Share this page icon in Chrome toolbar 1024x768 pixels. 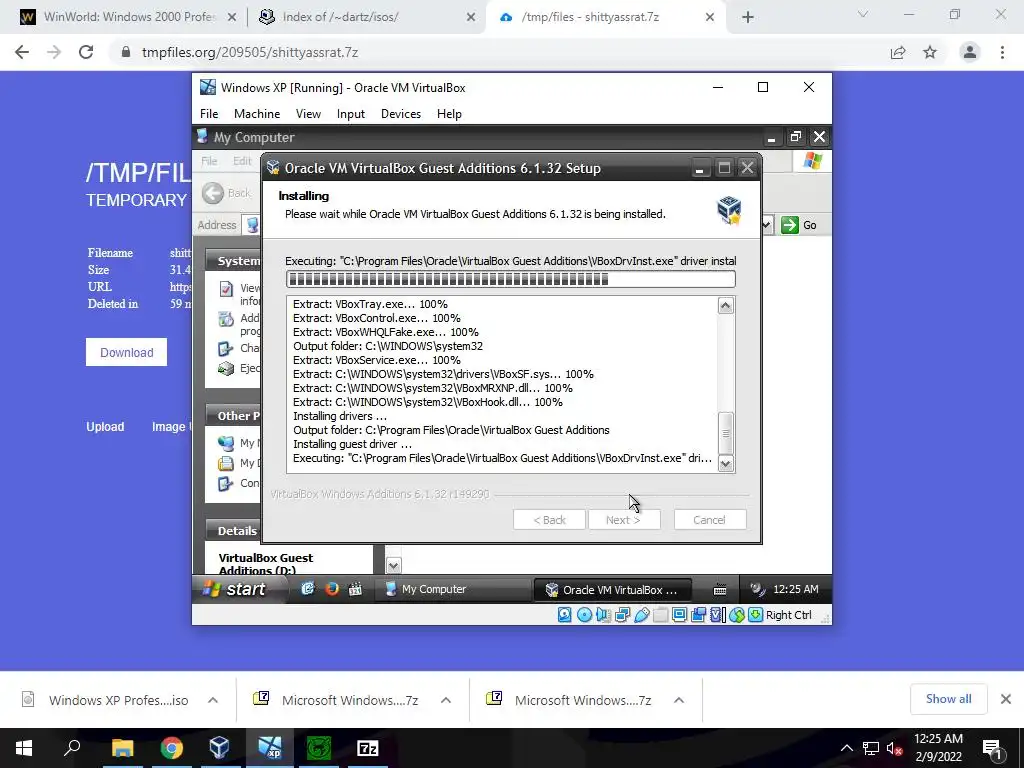[x=898, y=52]
